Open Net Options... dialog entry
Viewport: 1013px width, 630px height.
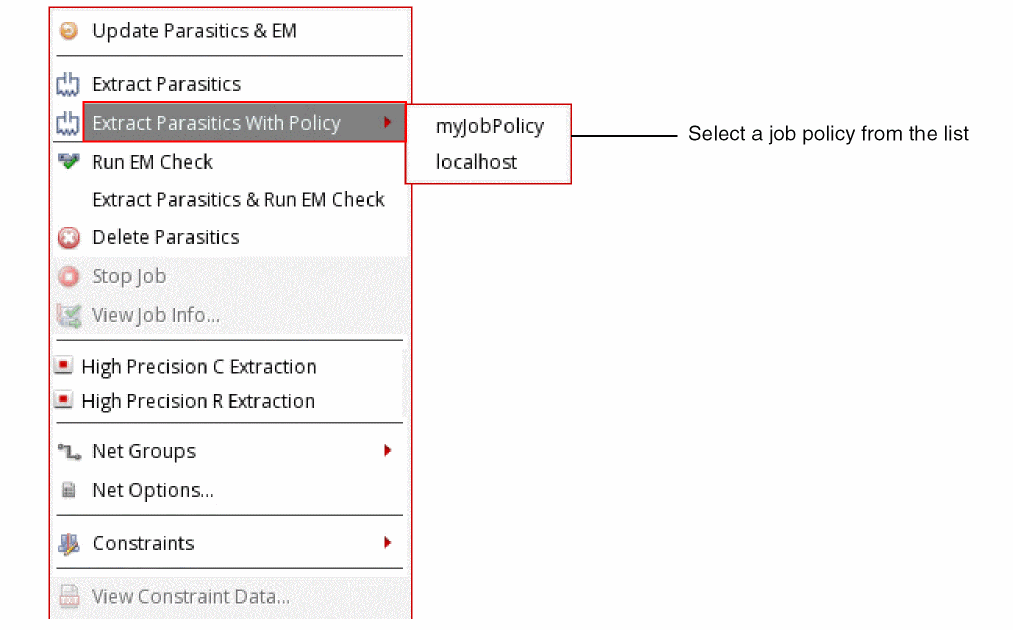[152, 491]
